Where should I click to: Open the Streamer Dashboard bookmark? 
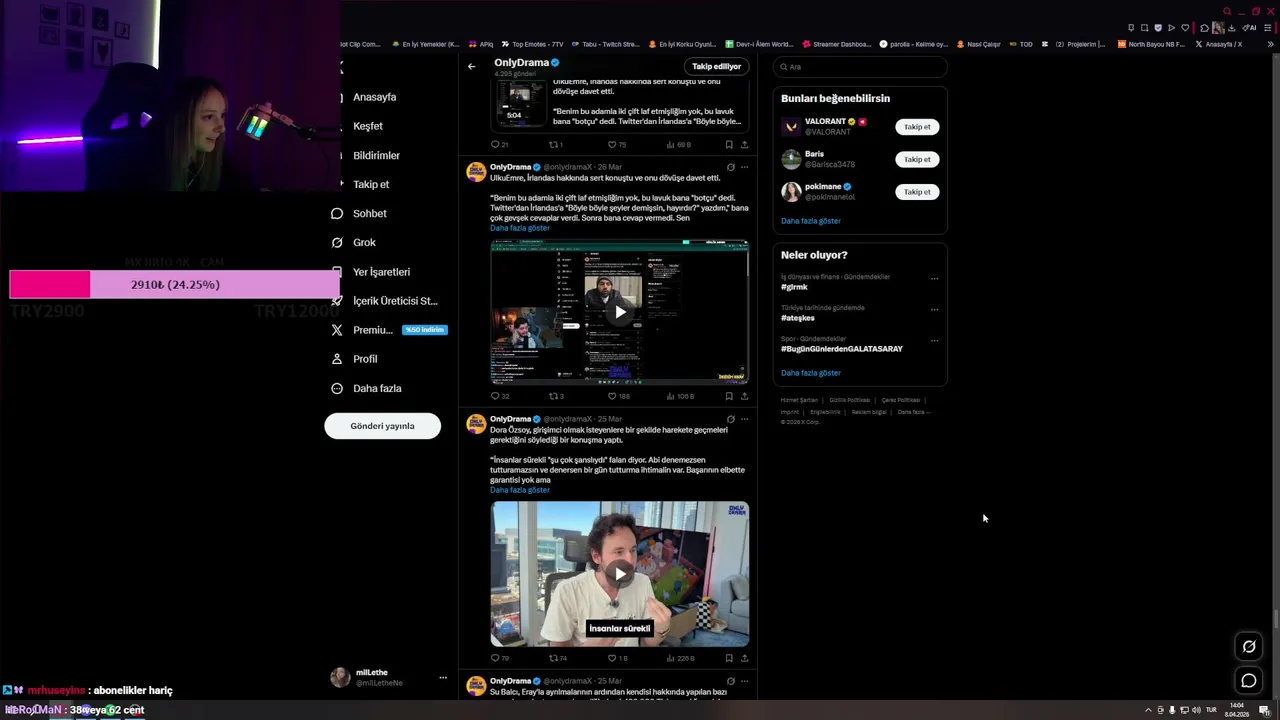(837, 44)
